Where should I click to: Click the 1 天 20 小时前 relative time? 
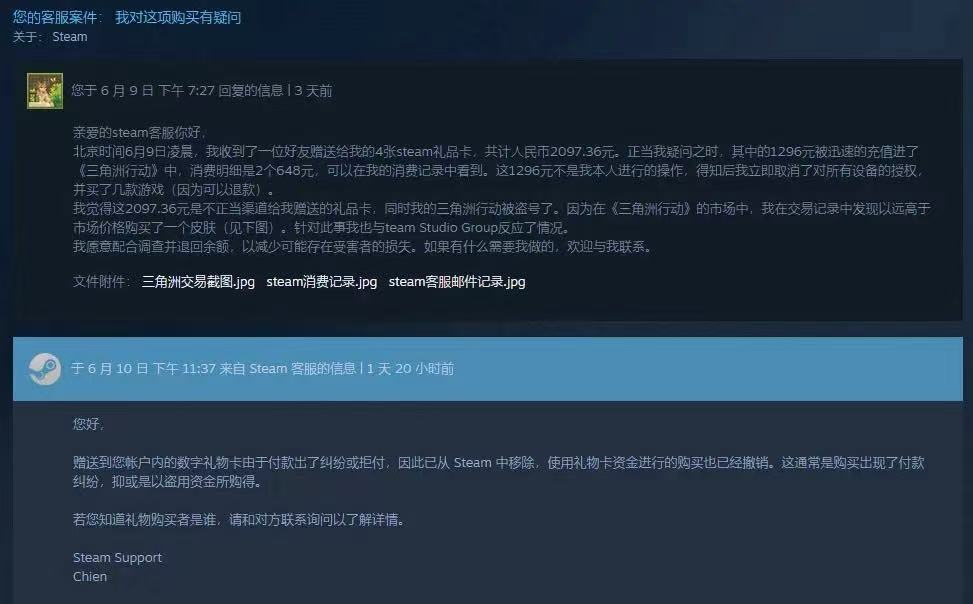(x=410, y=369)
